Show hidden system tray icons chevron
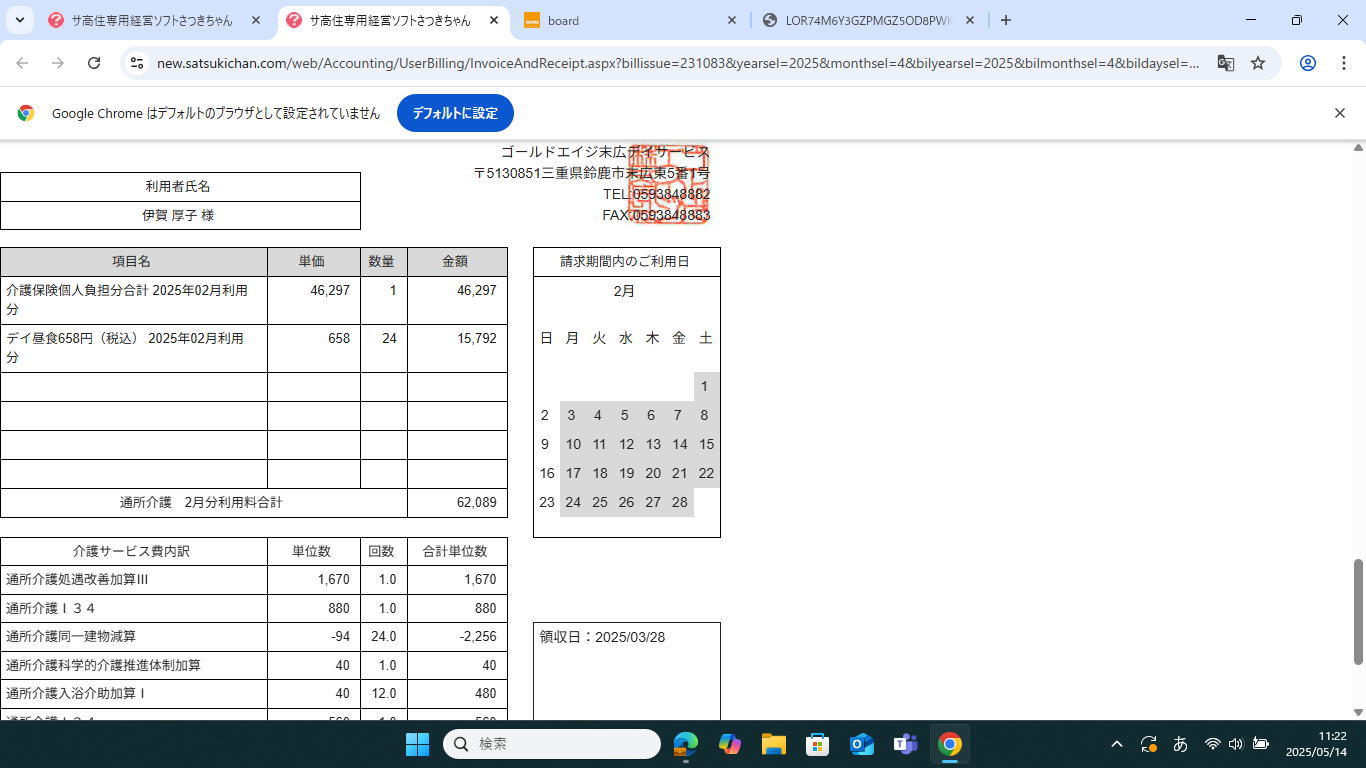The height and width of the screenshot is (768, 1366). point(1117,744)
